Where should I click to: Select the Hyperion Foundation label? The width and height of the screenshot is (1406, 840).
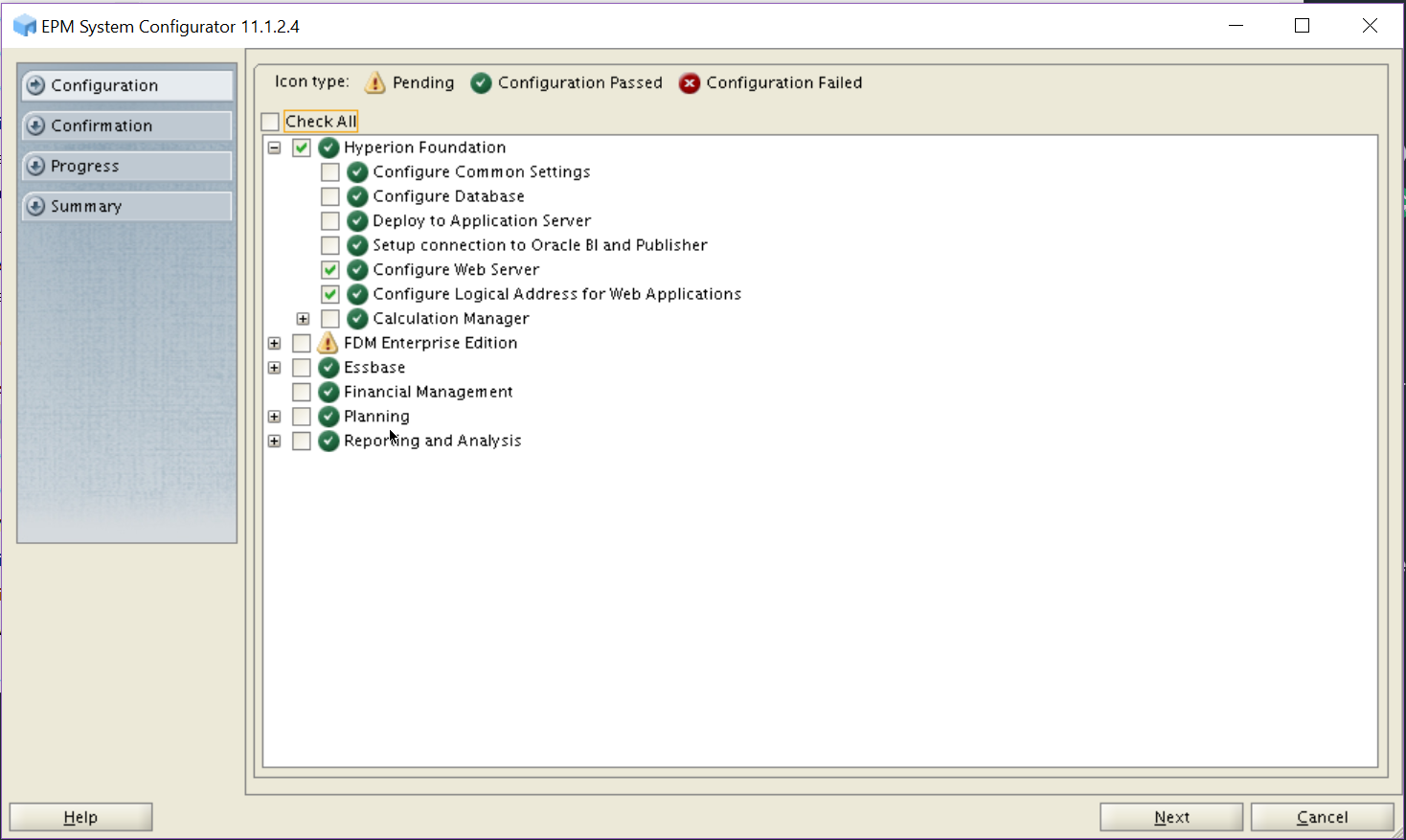[425, 148]
